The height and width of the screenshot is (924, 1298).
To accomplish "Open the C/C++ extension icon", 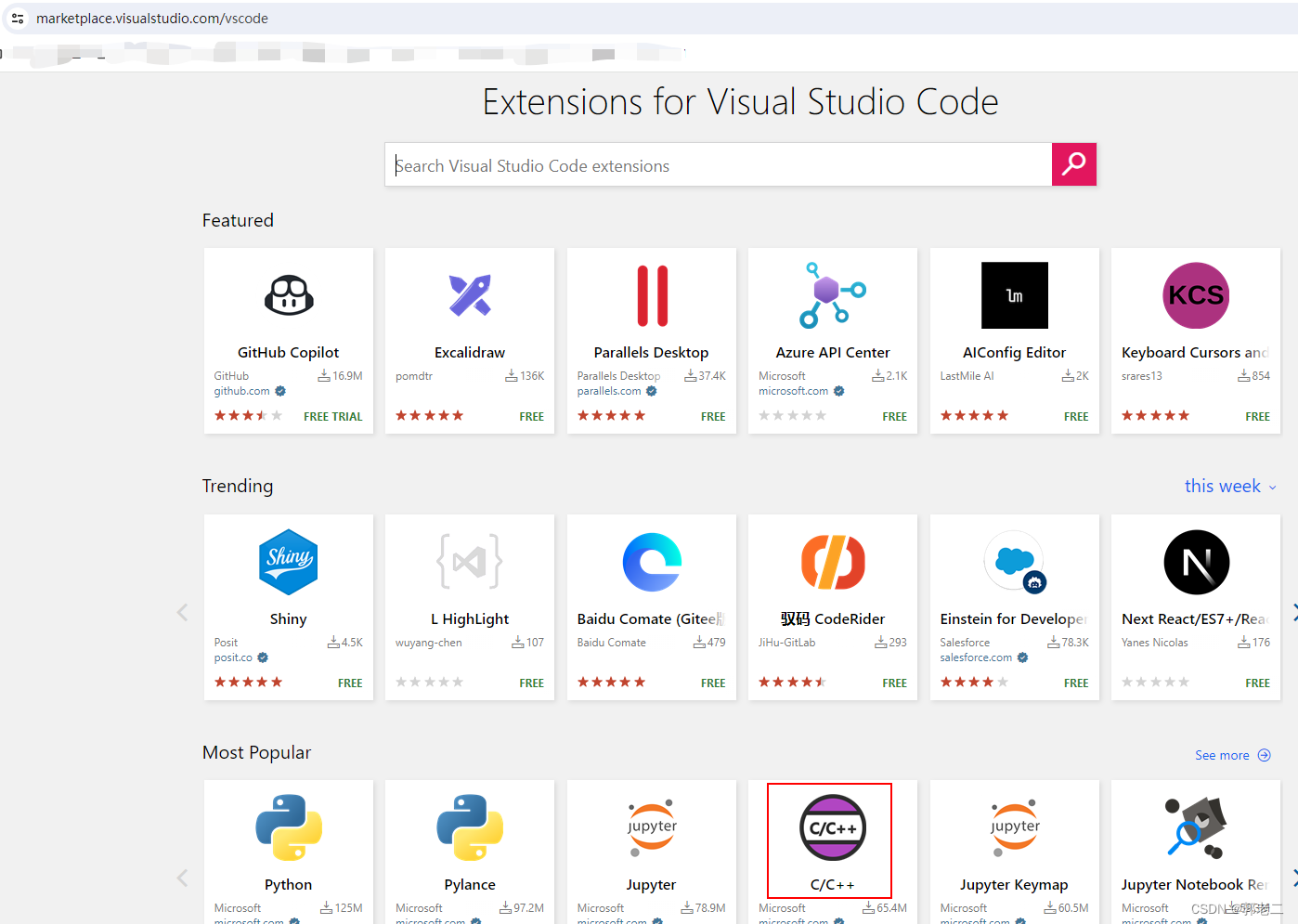I will (x=833, y=827).
